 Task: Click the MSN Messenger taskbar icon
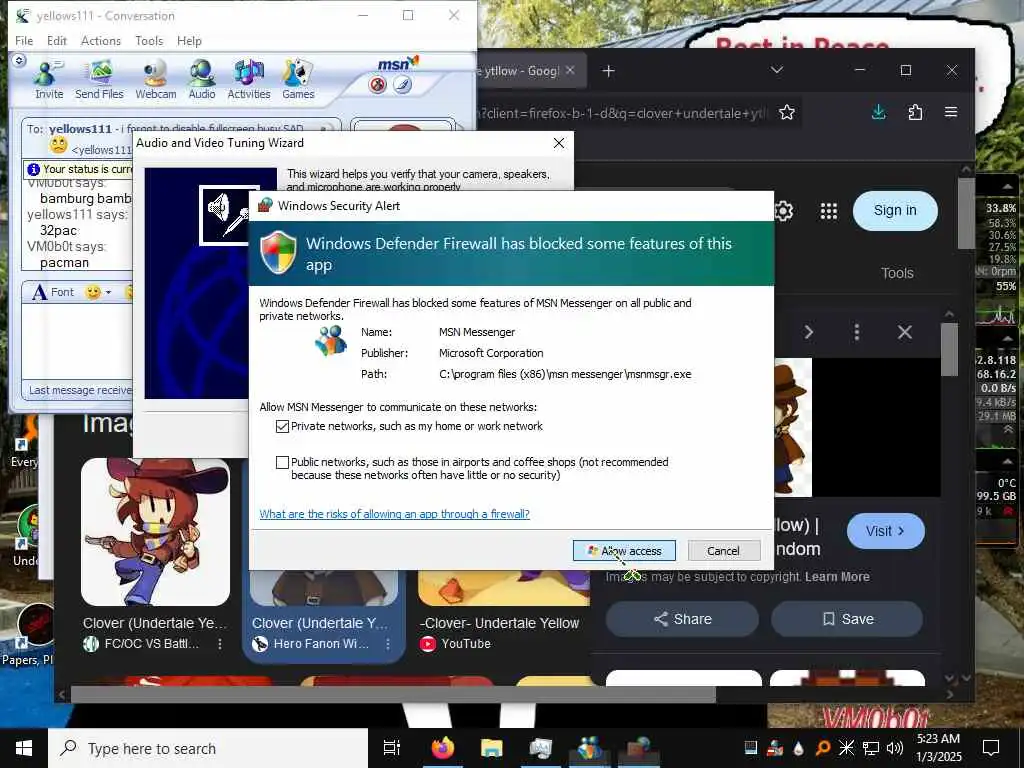click(x=590, y=748)
